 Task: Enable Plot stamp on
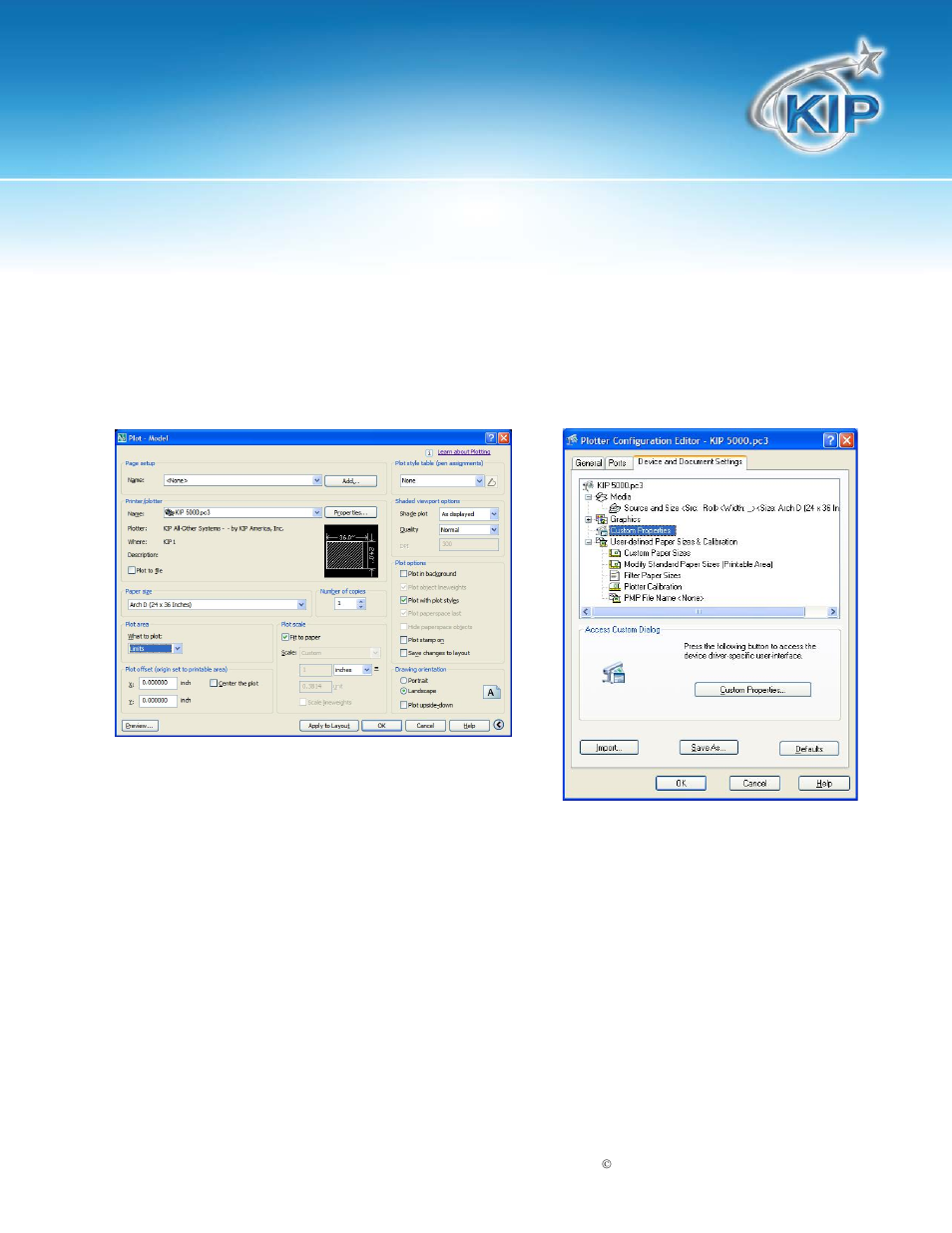(x=403, y=640)
